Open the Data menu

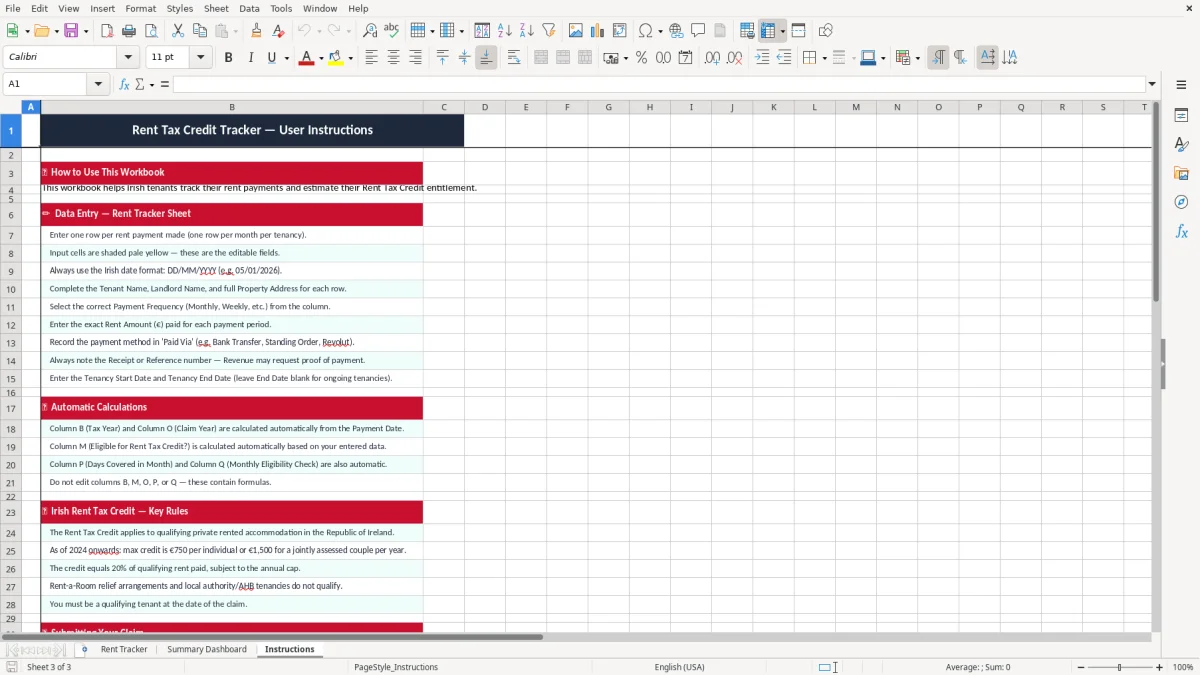[249, 8]
